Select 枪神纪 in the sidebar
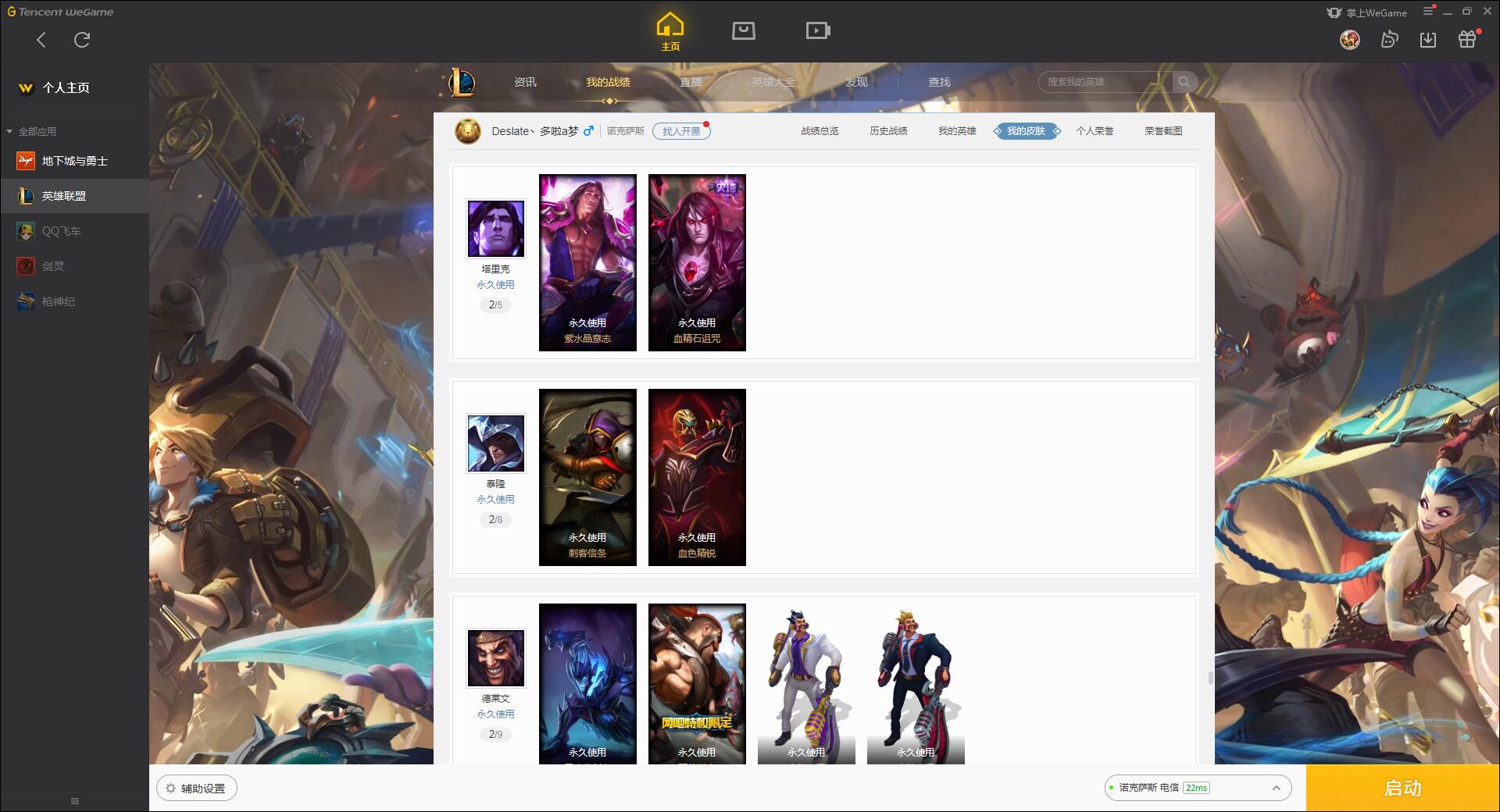Viewport: 1500px width, 812px height. click(74, 301)
